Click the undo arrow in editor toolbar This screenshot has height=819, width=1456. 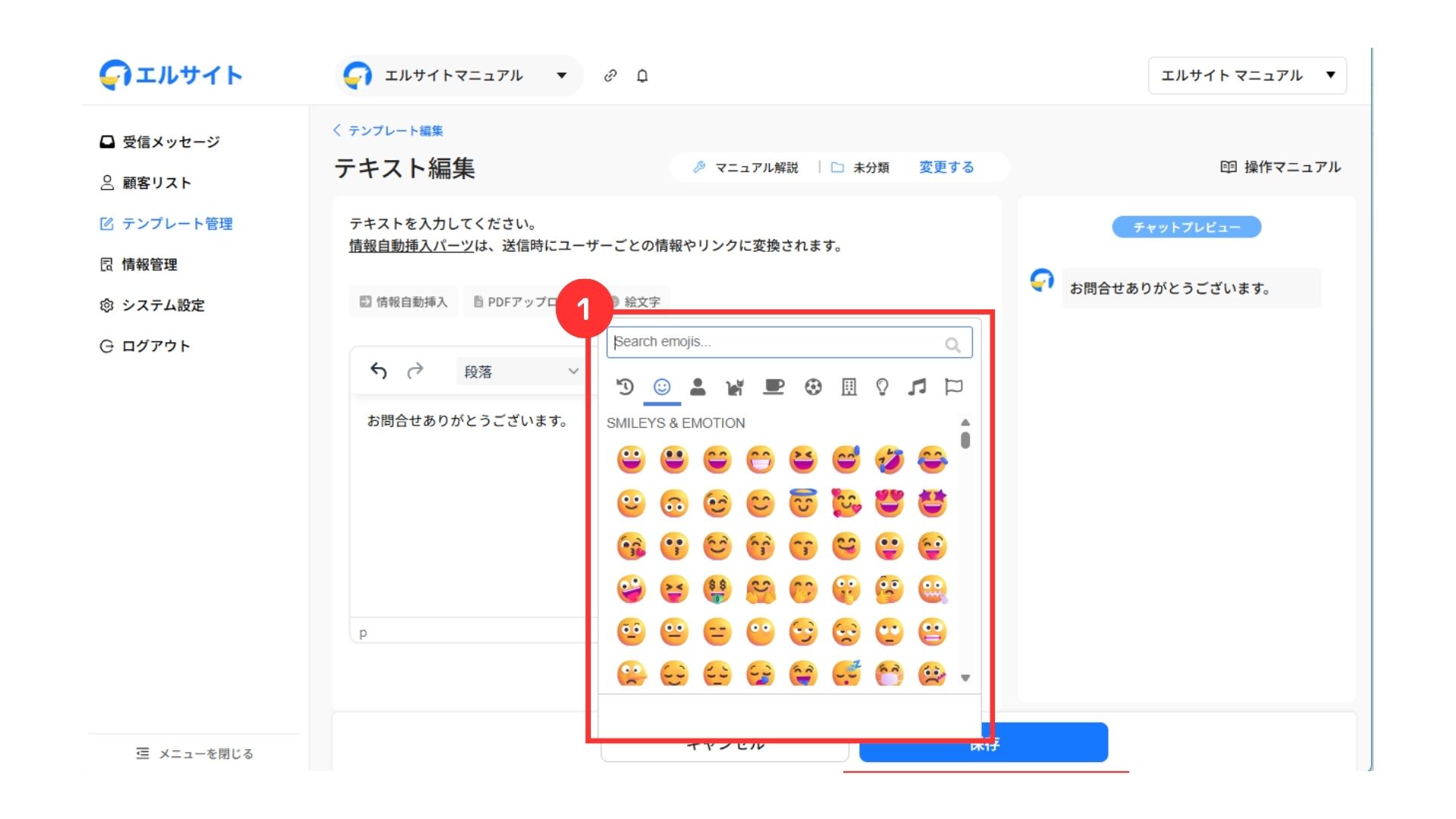378,371
